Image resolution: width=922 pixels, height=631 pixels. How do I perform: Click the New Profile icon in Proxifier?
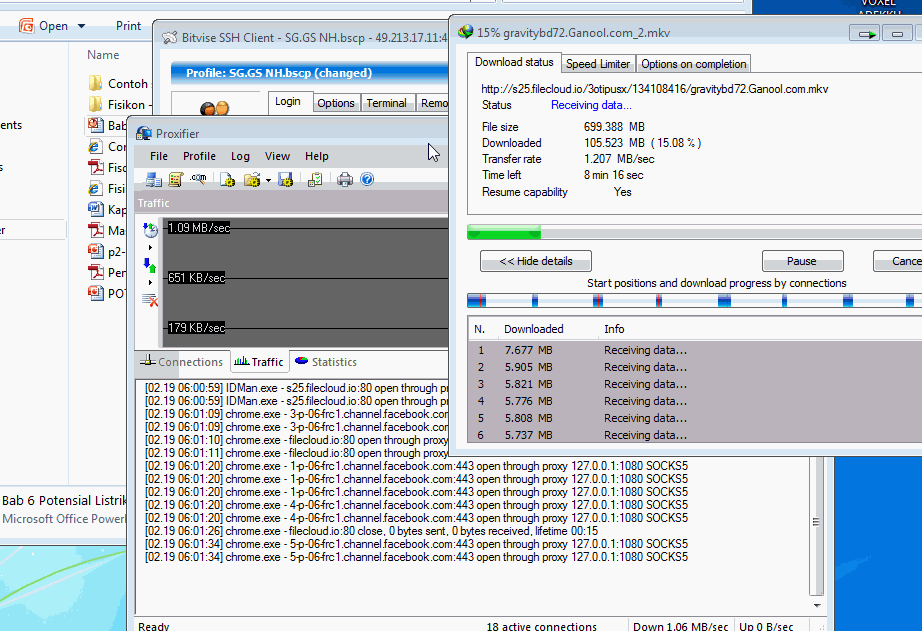228,179
